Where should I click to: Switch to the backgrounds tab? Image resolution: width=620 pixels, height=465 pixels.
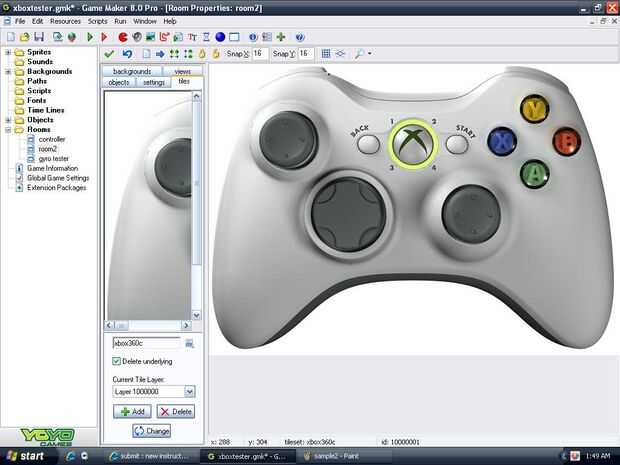coord(132,72)
